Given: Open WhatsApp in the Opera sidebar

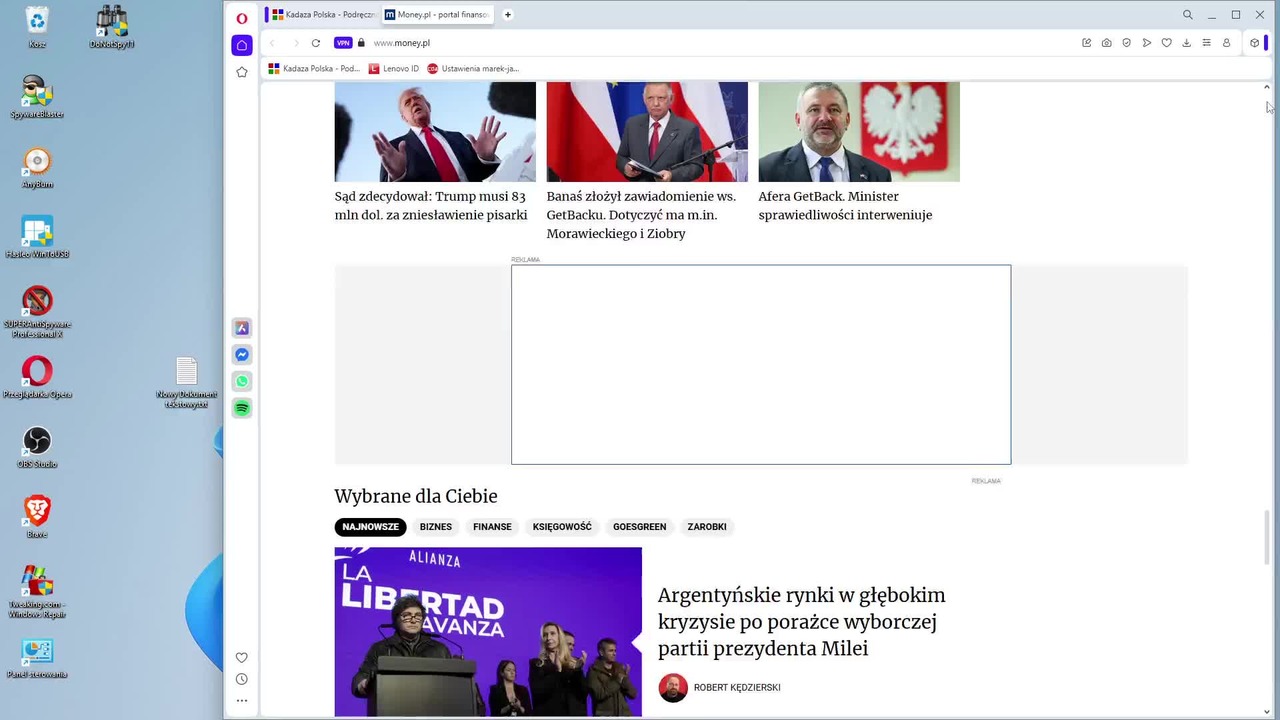Looking at the screenshot, I should tap(242, 381).
